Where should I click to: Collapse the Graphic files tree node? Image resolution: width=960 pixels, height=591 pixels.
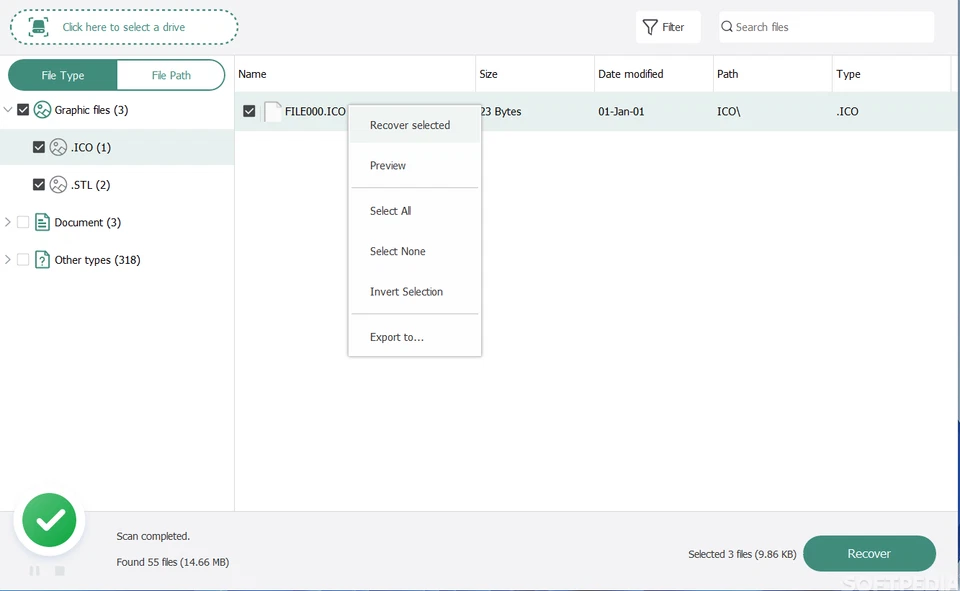coord(8,110)
